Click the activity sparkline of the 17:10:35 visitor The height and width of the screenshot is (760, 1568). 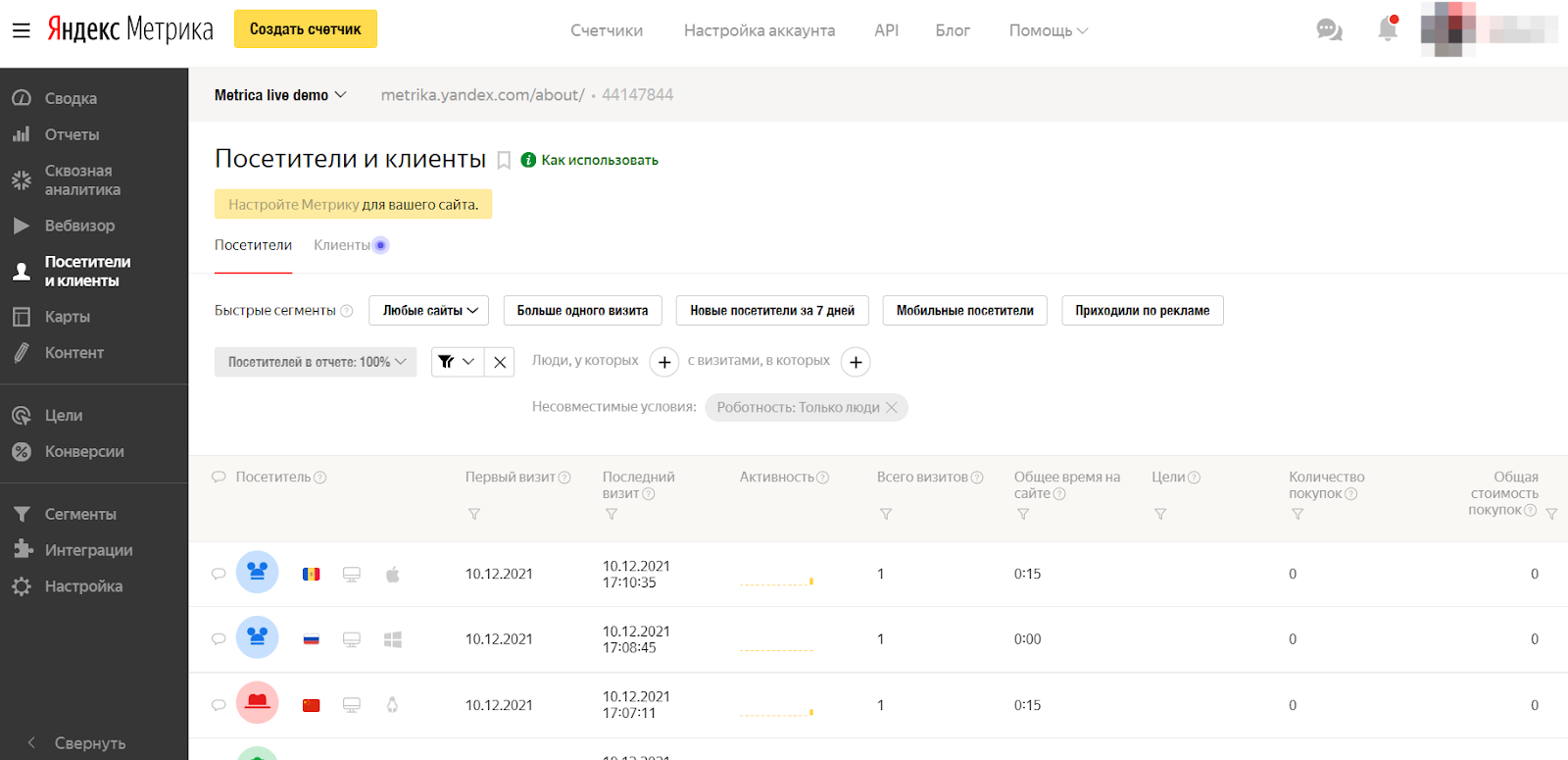777,582
